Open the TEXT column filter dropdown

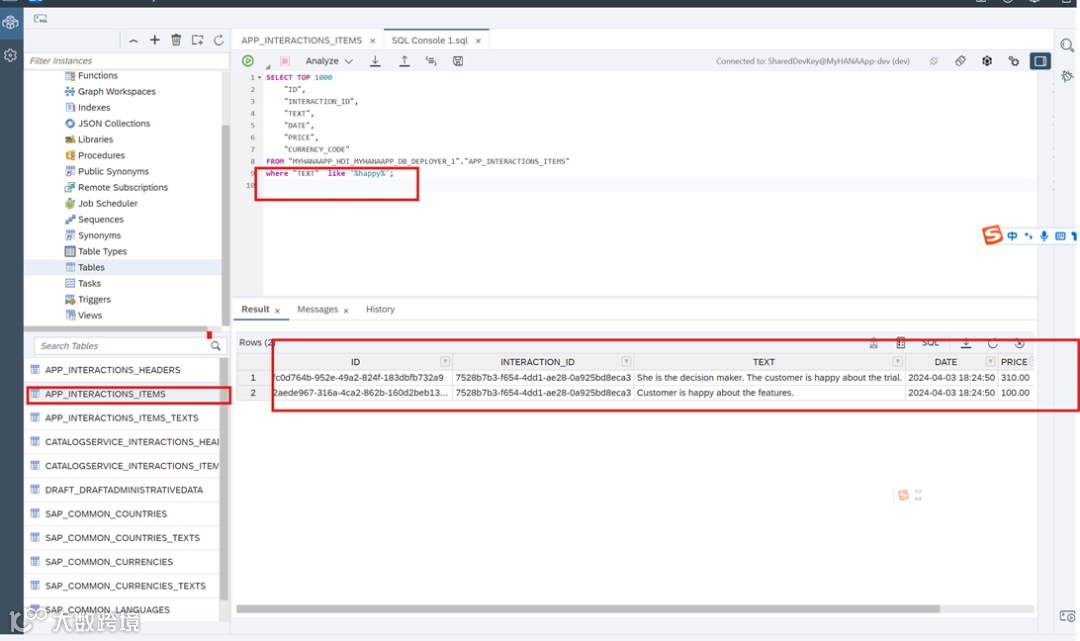pos(897,361)
